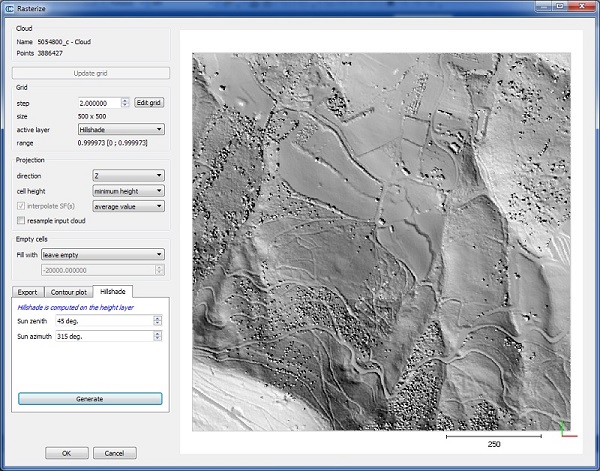Open the cell height dropdown
The width and height of the screenshot is (600, 471).
point(129,191)
